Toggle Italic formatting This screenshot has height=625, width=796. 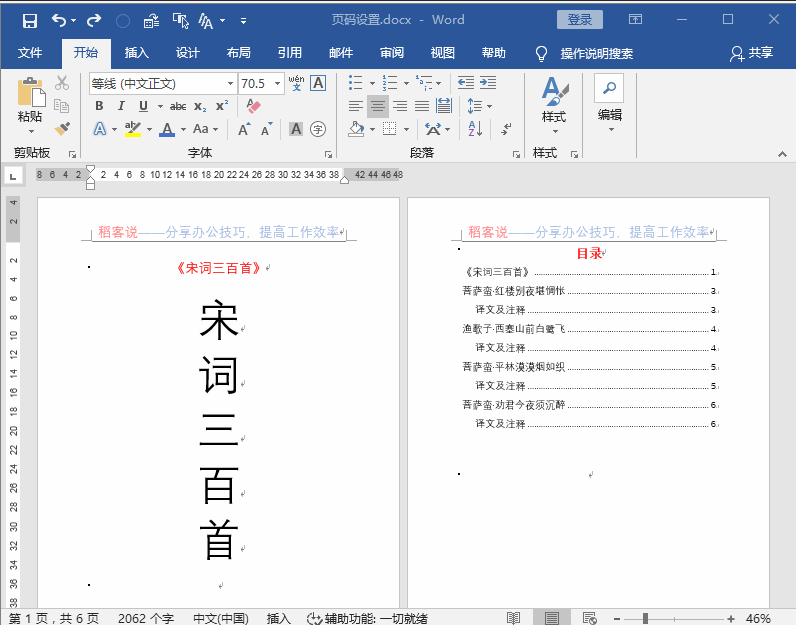click(121, 106)
